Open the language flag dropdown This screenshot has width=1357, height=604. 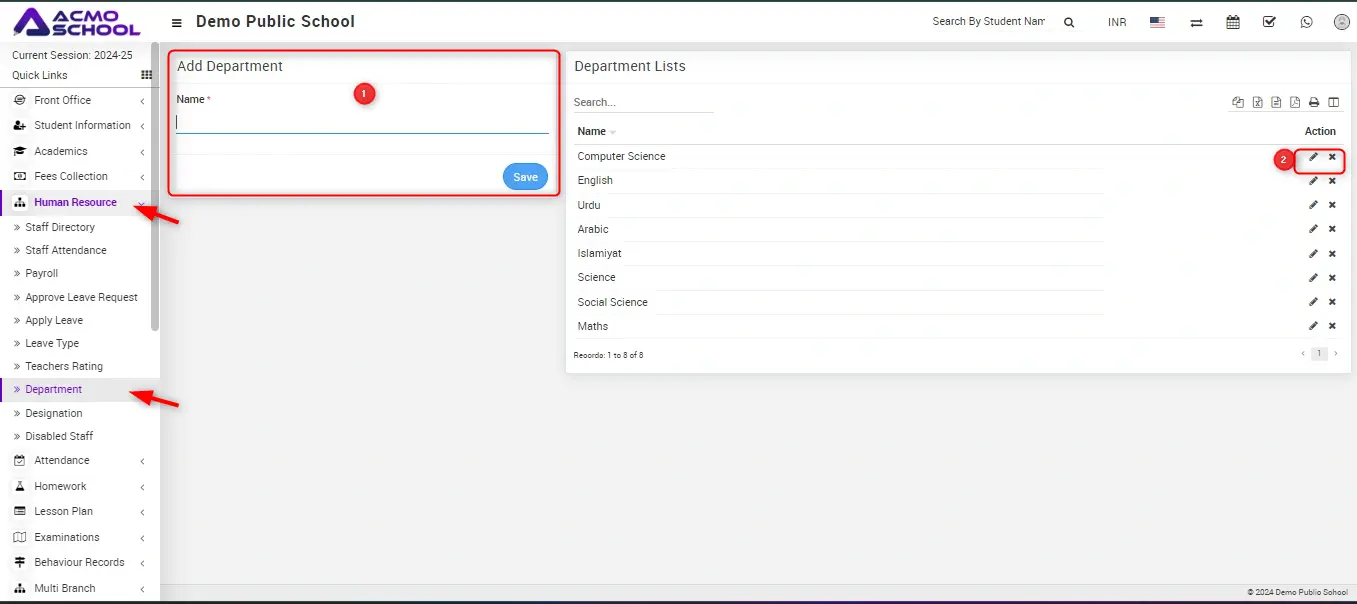[x=1157, y=22]
